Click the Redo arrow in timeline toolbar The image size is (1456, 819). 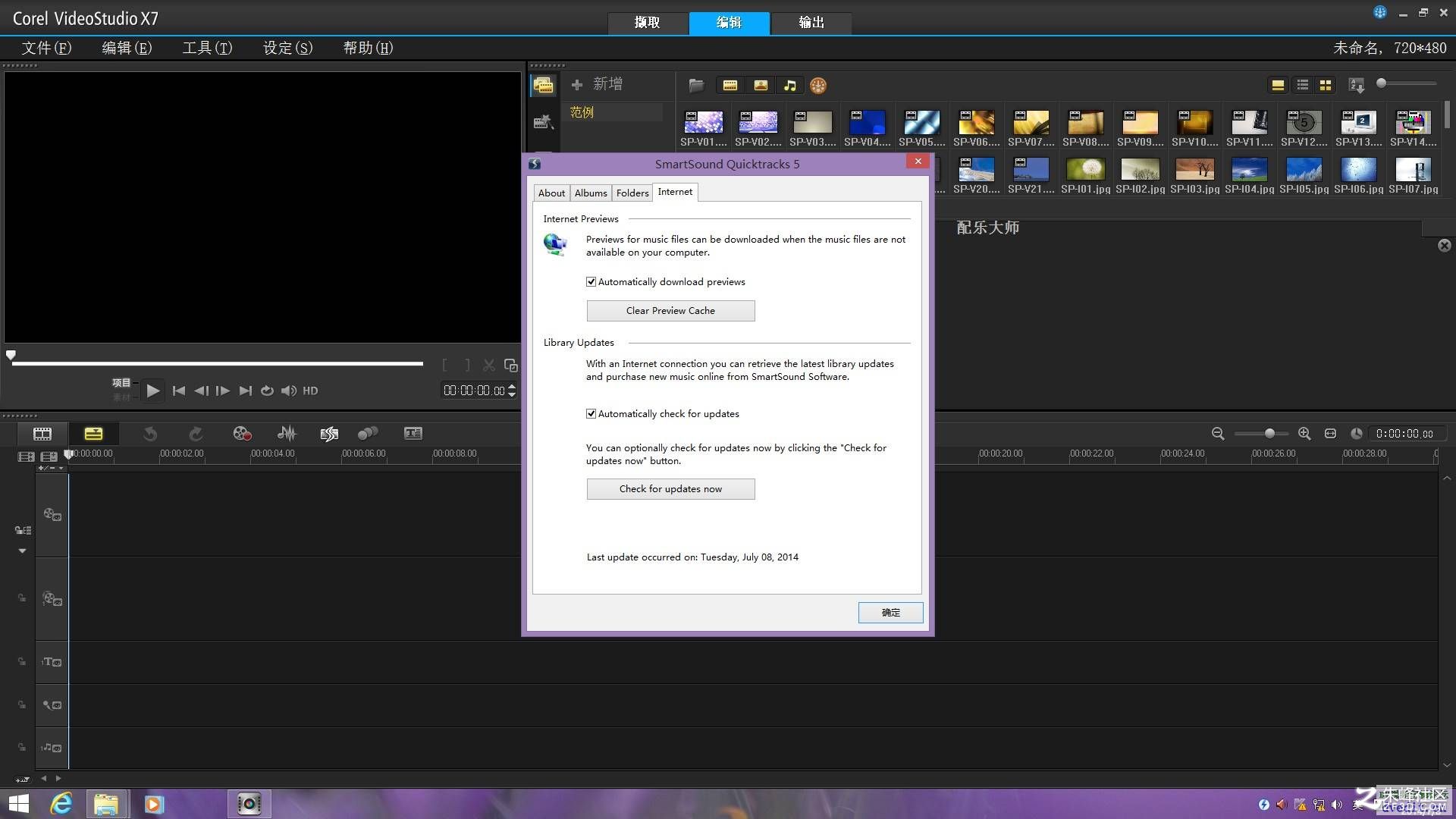tap(196, 434)
